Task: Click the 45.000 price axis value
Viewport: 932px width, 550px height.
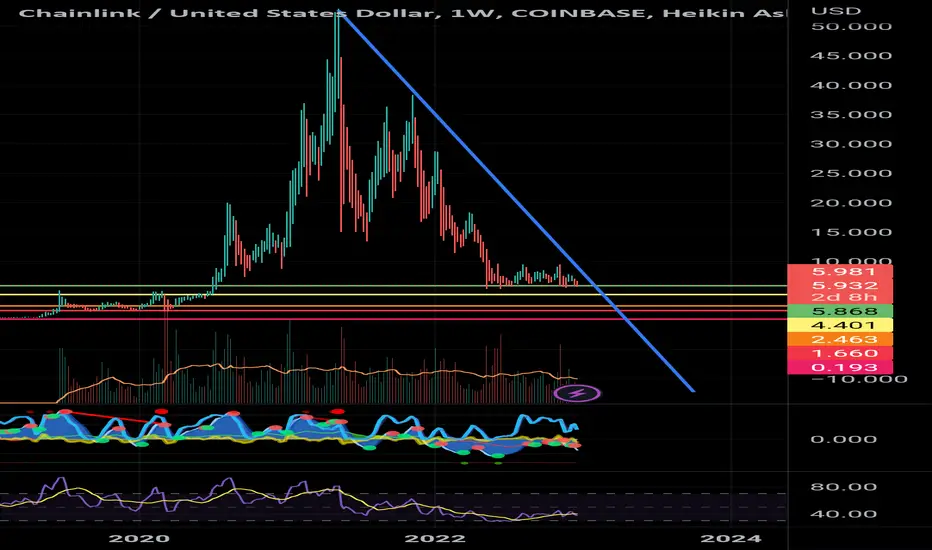Action: tap(851, 56)
